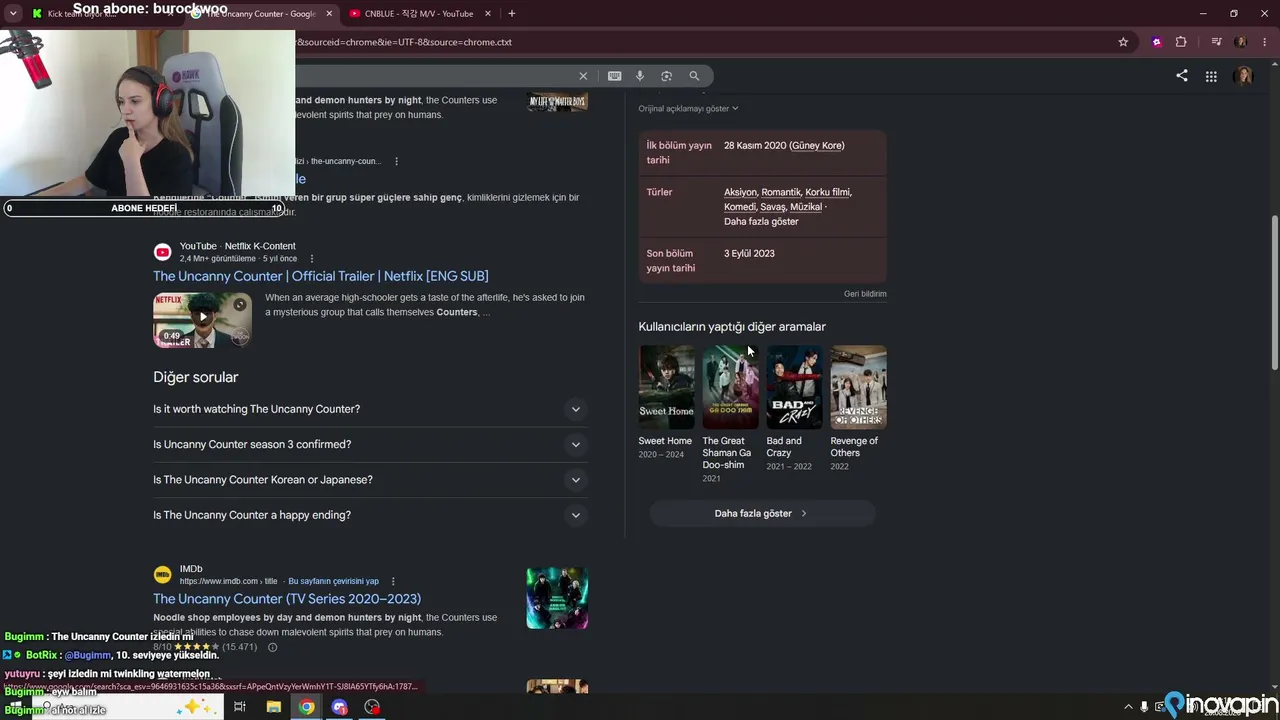Clear the Google search box text
The width and height of the screenshot is (1280, 720).
(x=583, y=76)
